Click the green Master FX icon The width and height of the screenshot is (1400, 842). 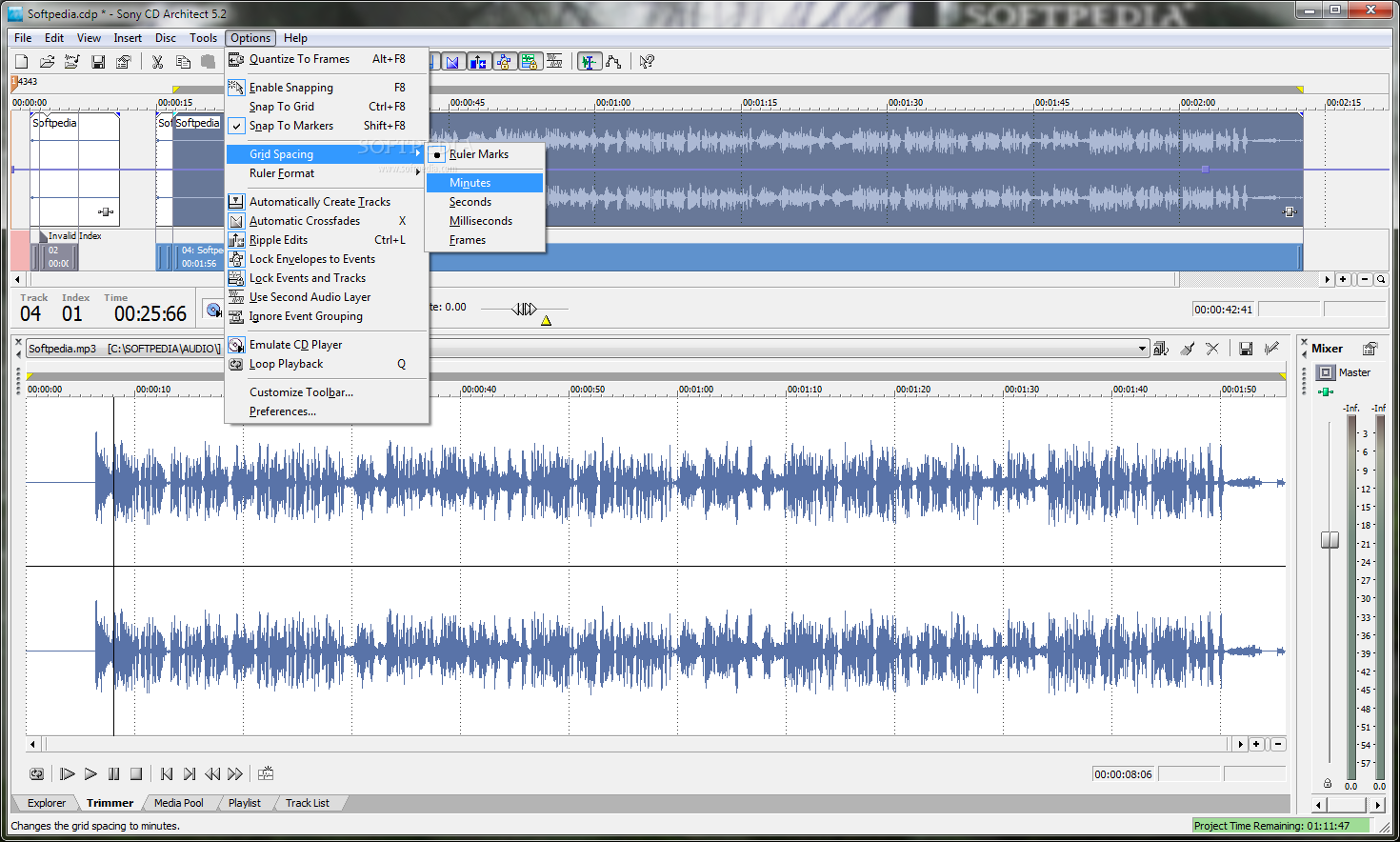coord(1326,391)
